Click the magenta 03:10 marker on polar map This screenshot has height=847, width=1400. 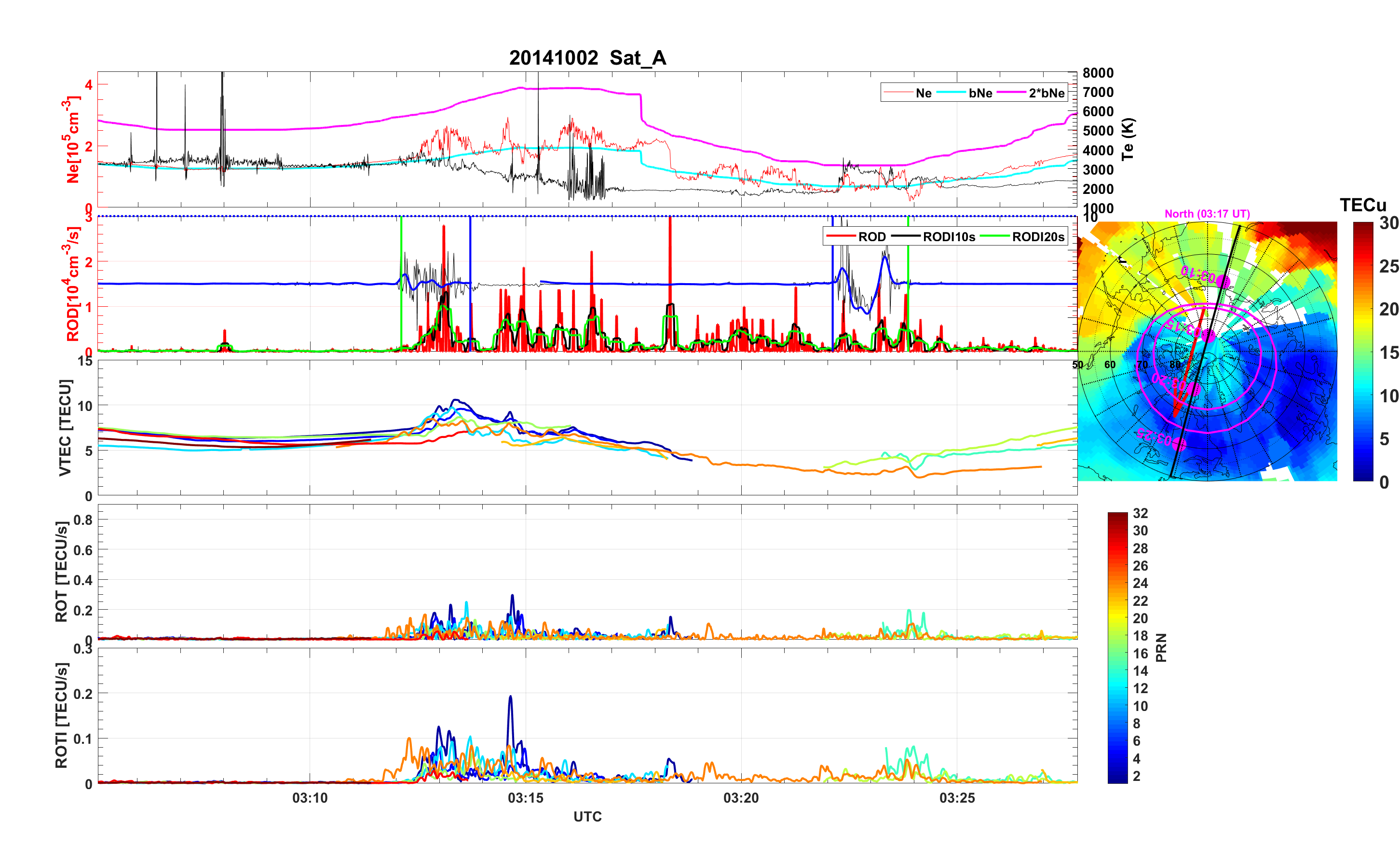1223,282
